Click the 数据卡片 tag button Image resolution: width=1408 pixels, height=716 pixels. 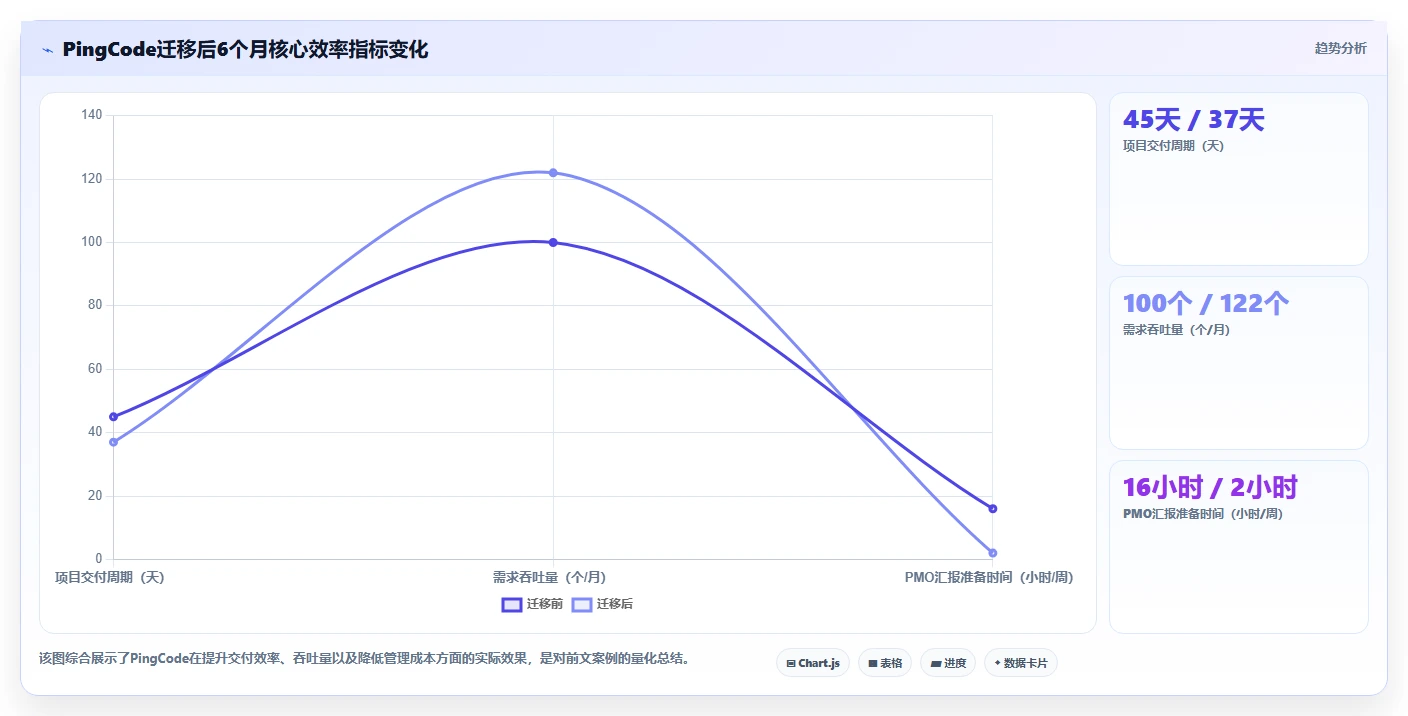click(x=1021, y=663)
